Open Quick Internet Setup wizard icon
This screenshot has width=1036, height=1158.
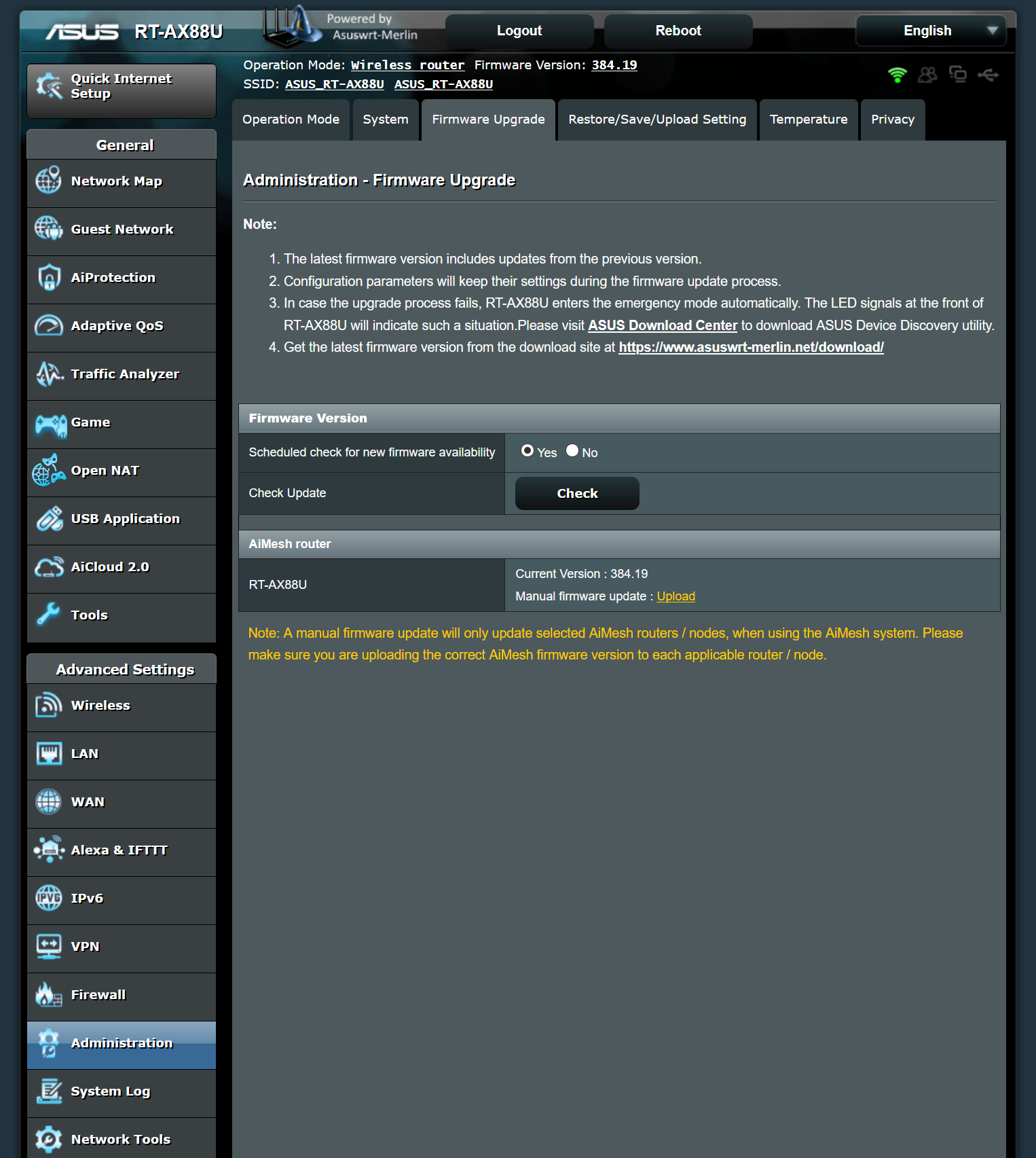[49, 86]
